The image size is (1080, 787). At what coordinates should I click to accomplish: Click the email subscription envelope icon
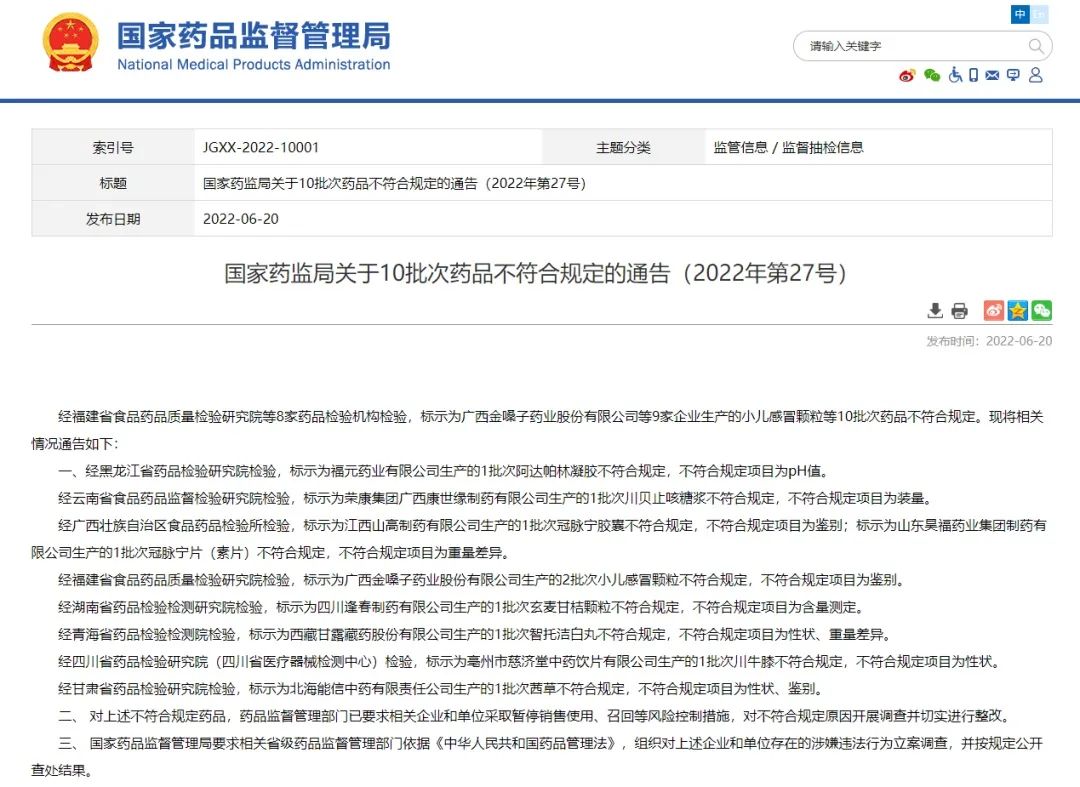pos(993,76)
